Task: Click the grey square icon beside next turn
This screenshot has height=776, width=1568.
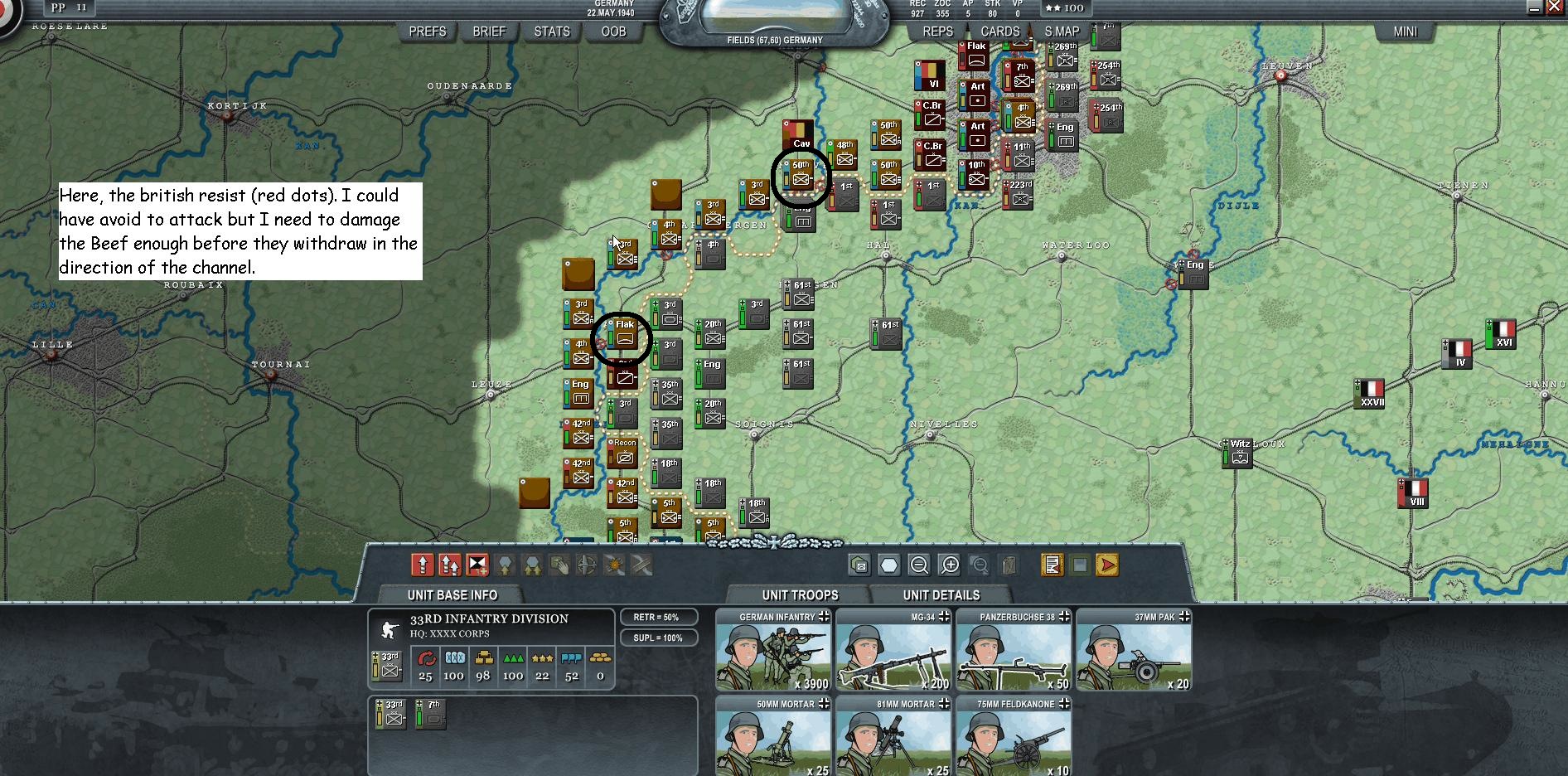Action: tap(1080, 565)
